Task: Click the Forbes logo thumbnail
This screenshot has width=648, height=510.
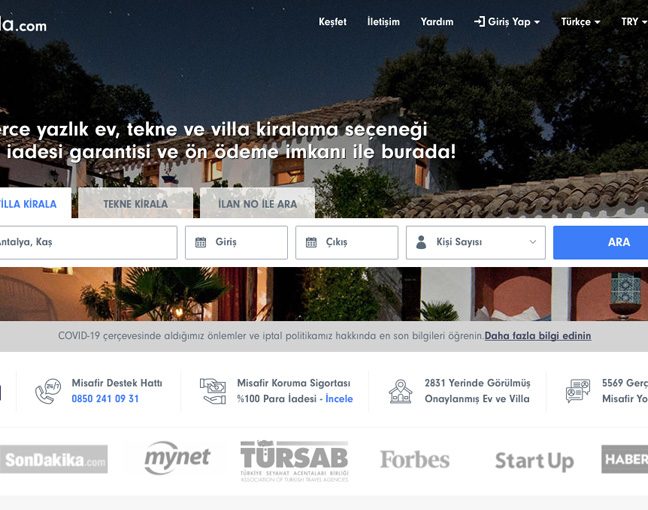Action: [x=415, y=460]
